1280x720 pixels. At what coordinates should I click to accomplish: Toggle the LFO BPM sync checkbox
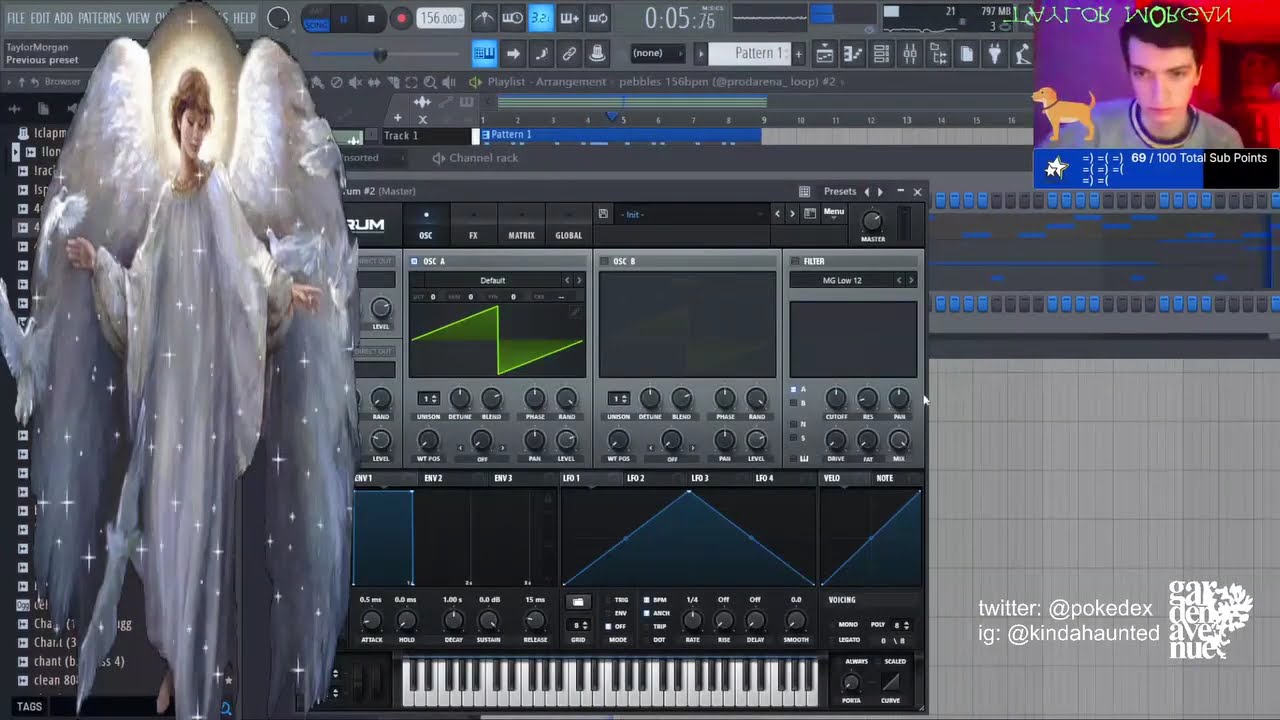click(646, 600)
